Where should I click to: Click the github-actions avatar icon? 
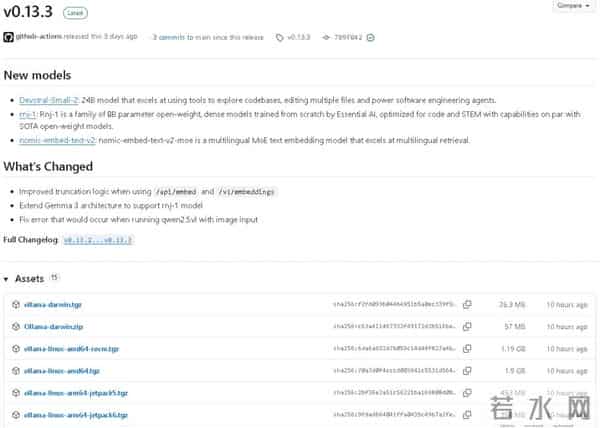8,37
